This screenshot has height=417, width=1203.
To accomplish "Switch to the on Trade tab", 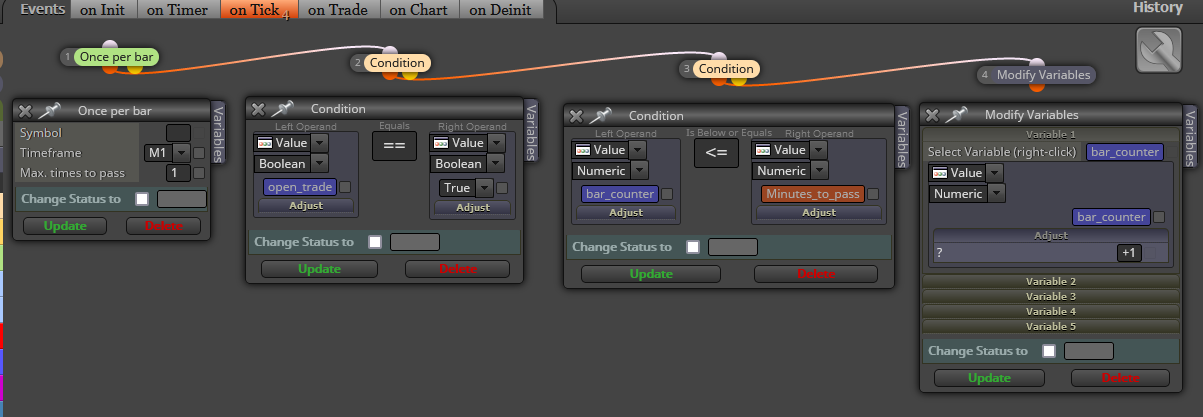I will pos(338,10).
